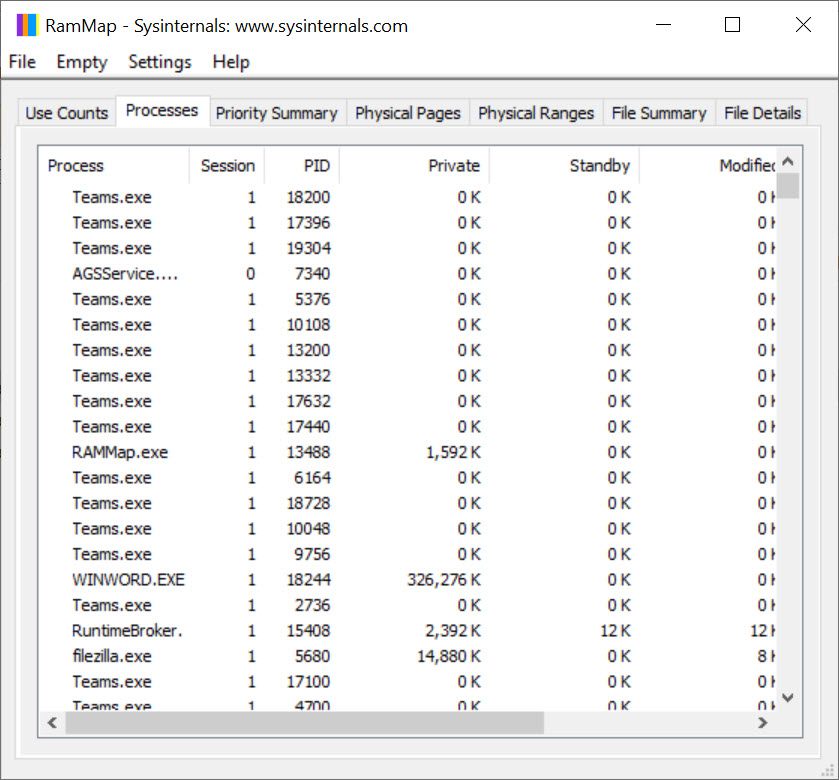Sort by the PID column header
The image size is (839, 780).
coord(302,166)
